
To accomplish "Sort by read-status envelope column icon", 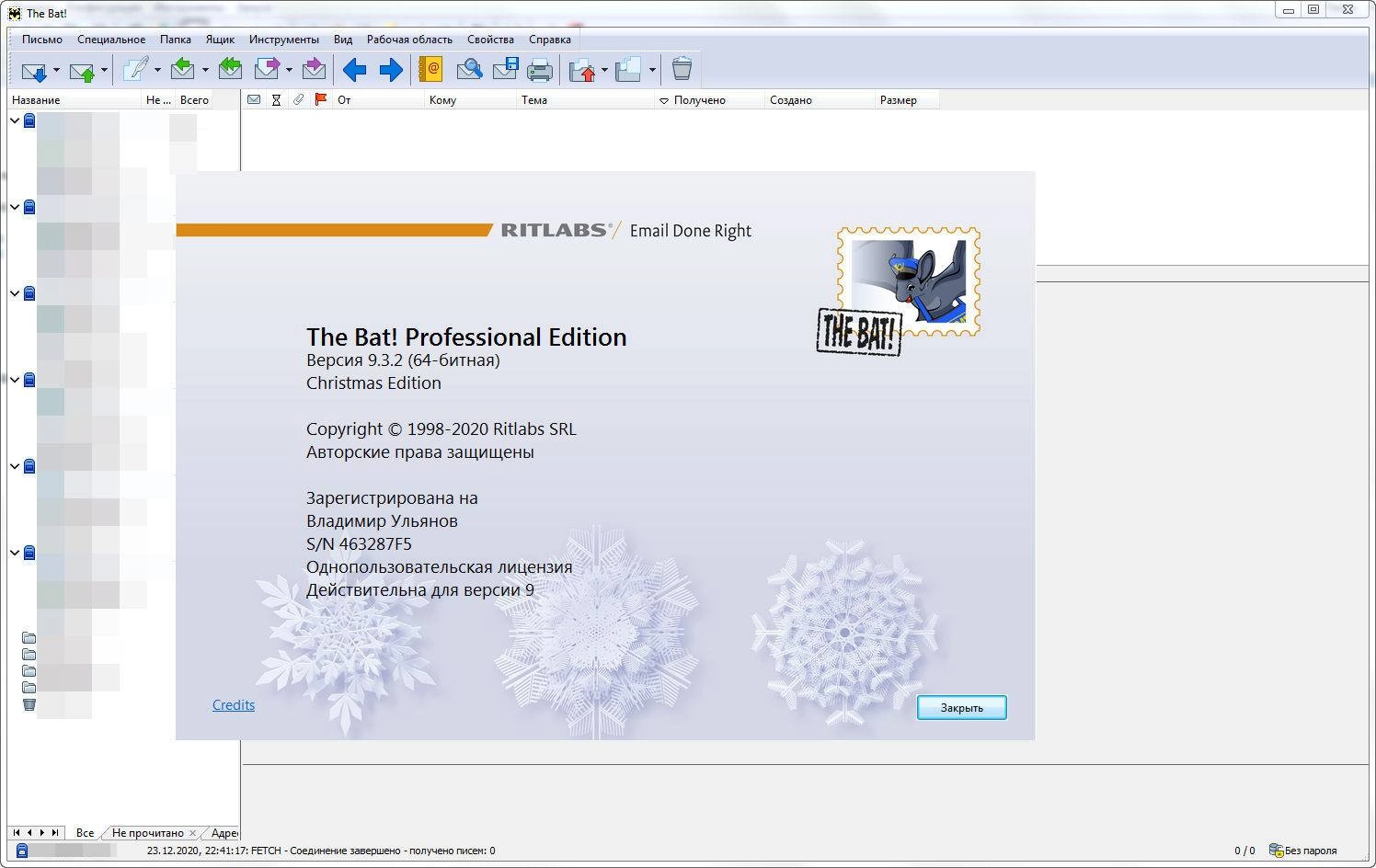I will (x=254, y=100).
